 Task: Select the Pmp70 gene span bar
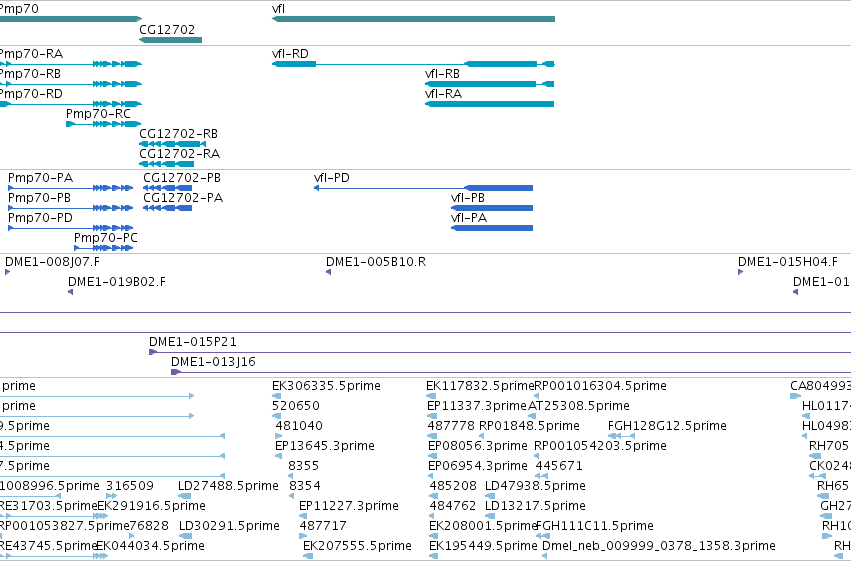click(71, 19)
